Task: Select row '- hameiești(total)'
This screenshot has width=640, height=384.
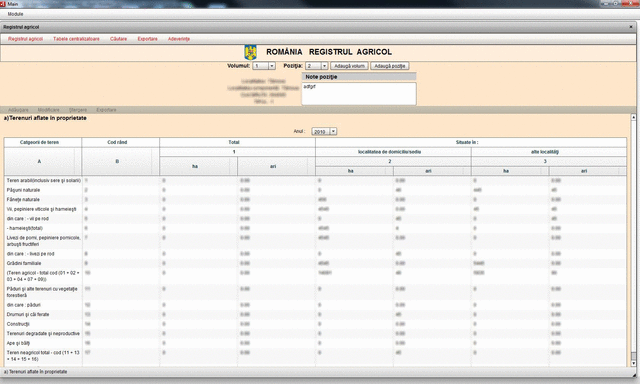Action: (x=315, y=228)
